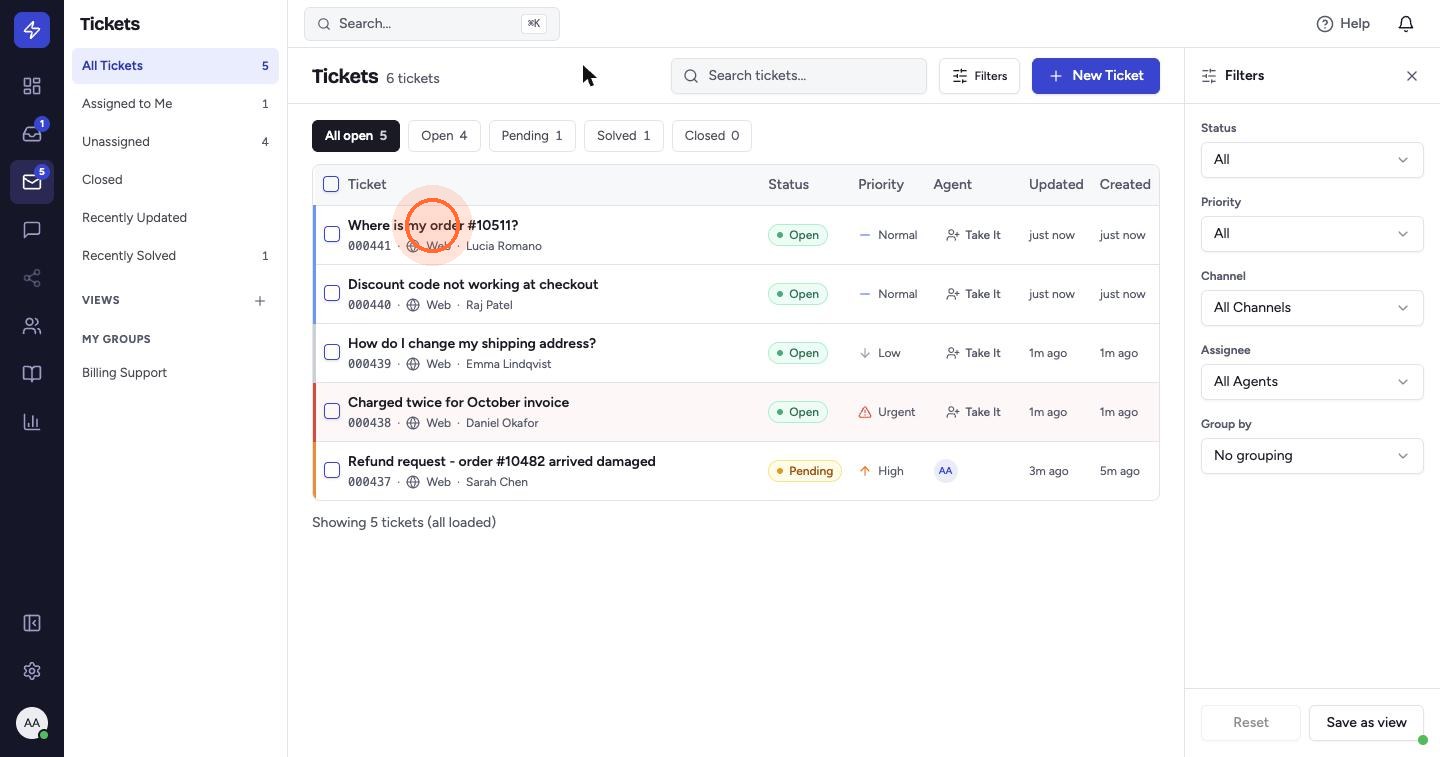This screenshot has width=1440, height=757.
Task: Click the lightning bolt app logo
Action: [x=32, y=30]
